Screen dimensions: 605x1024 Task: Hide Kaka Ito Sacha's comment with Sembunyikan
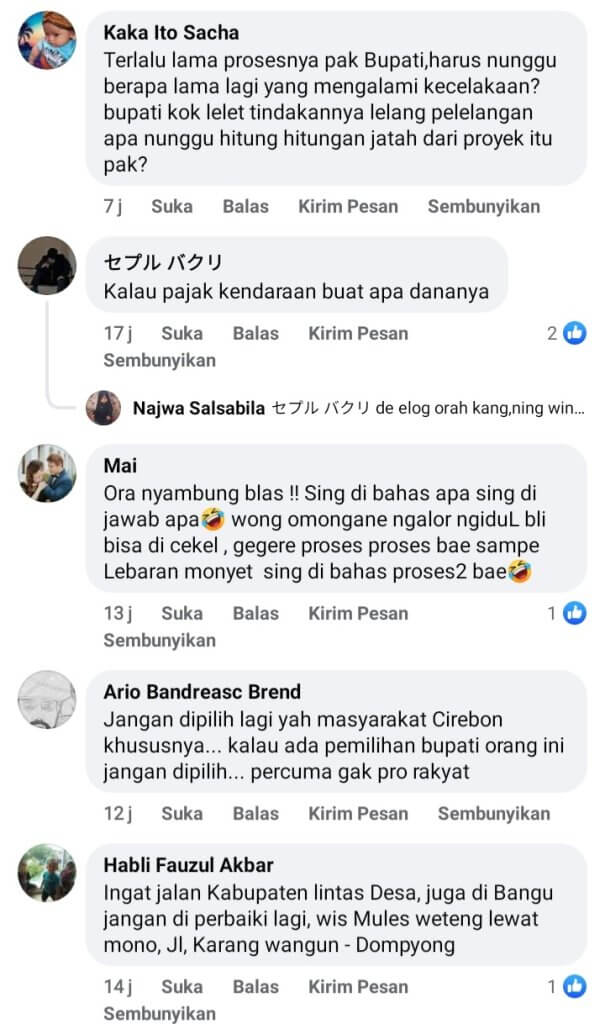[x=483, y=207]
